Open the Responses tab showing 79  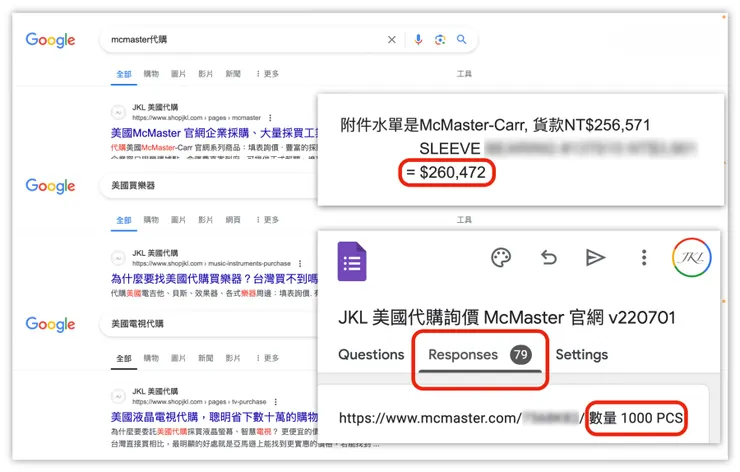(x=480, y=355)
